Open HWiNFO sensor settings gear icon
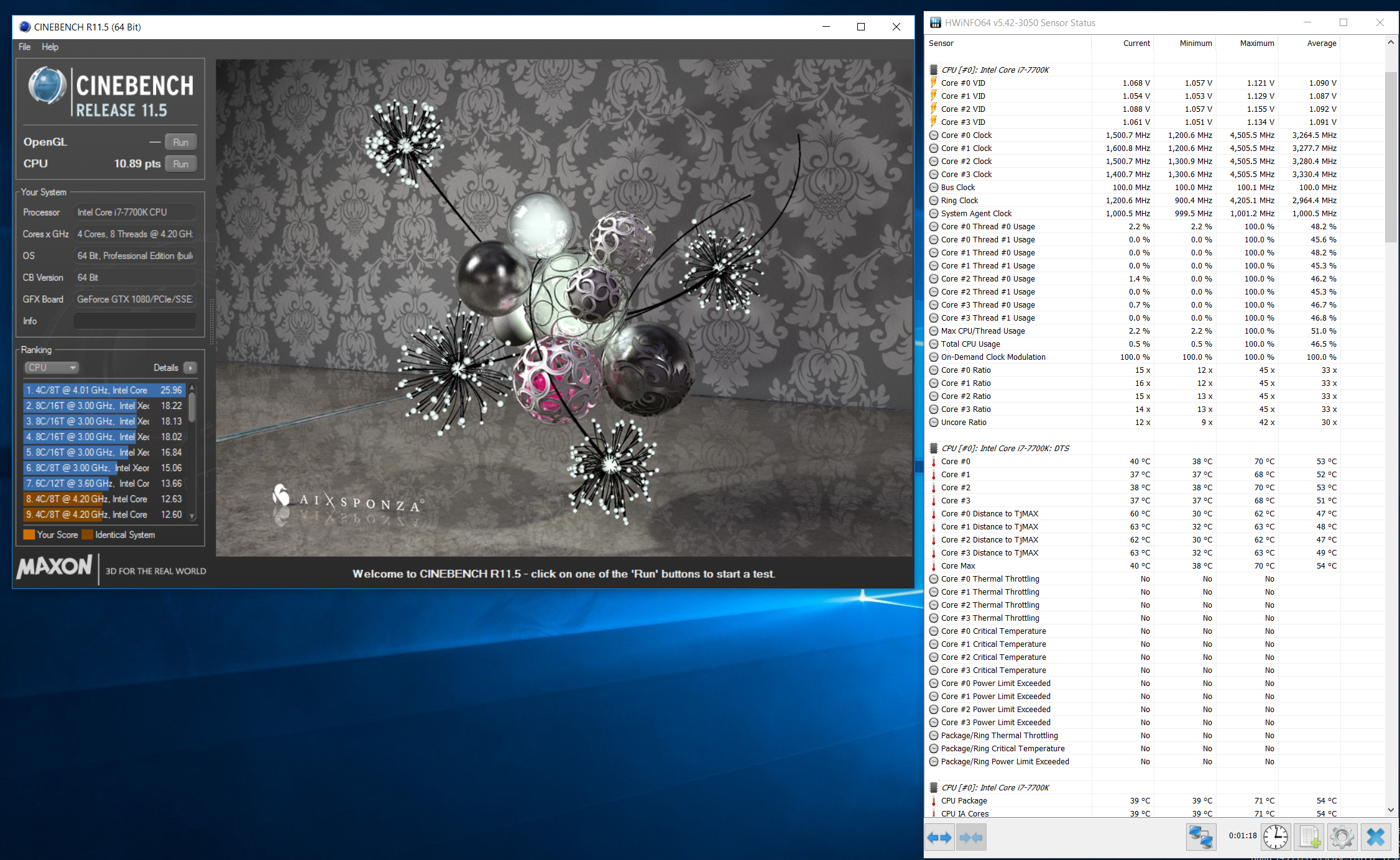This screenshot has width=1400, height=860. coord(1342,837)
